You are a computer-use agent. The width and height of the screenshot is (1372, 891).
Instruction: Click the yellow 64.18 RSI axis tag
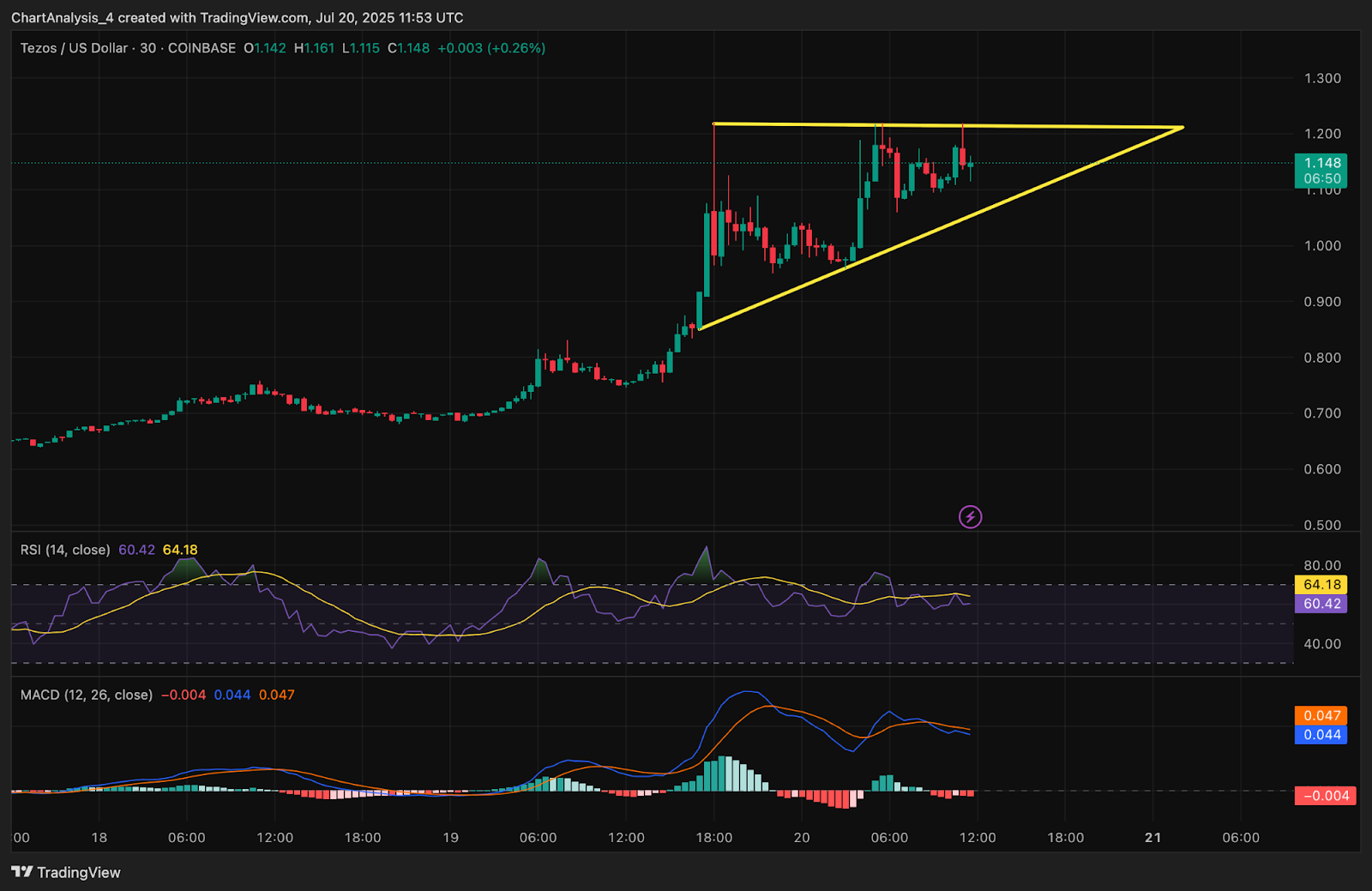pyautogui.click(x=1321, y=585)
